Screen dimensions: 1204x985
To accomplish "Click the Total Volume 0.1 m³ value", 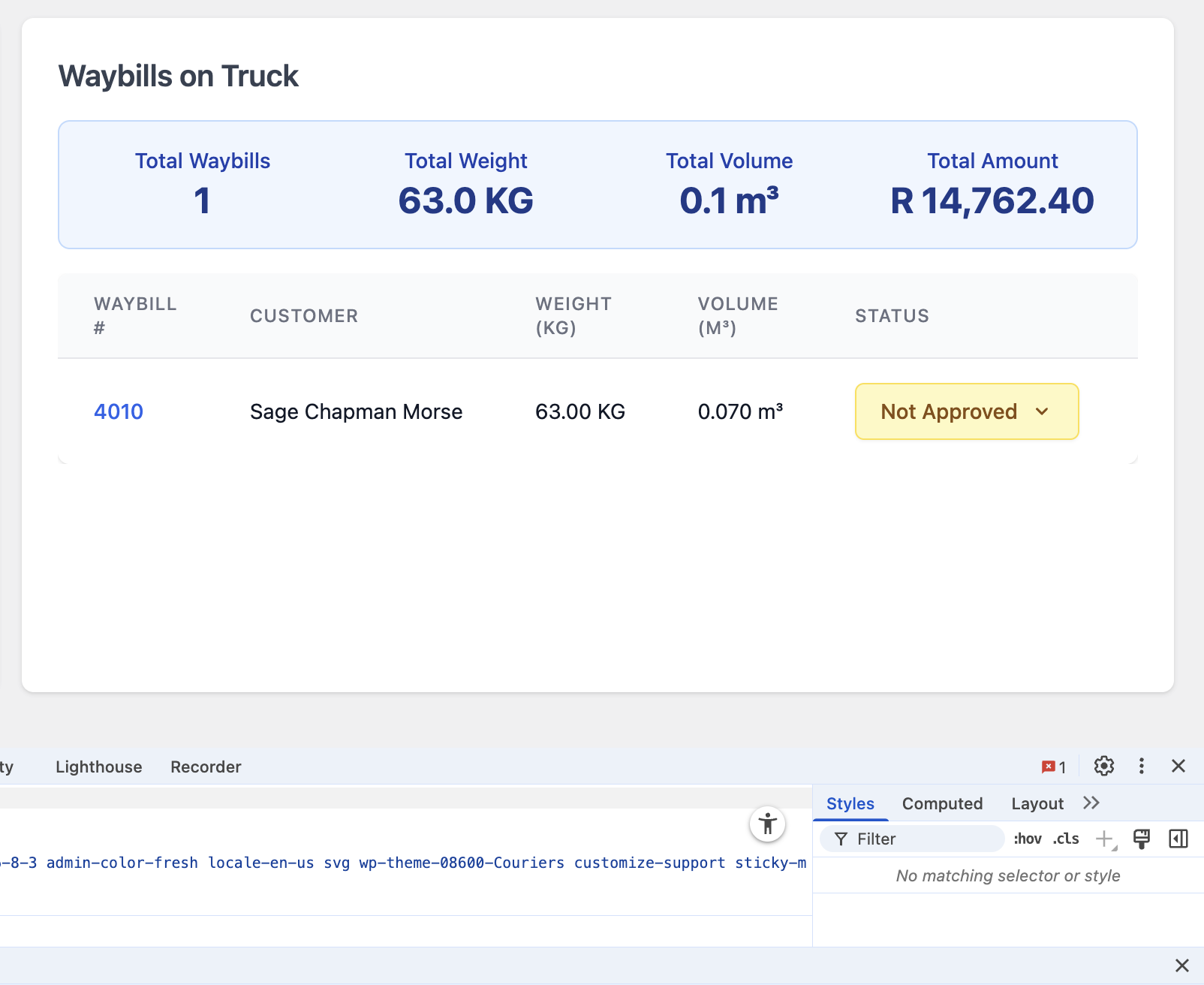I will click(x=729, y=200).
